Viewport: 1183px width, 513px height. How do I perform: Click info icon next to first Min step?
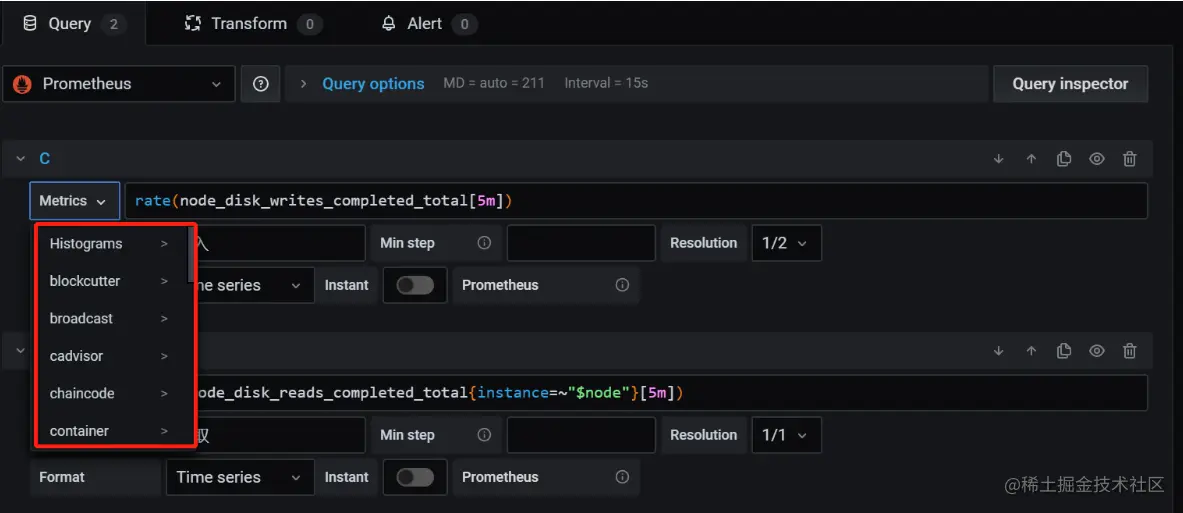pyautogui.click(x=484, y=243)
